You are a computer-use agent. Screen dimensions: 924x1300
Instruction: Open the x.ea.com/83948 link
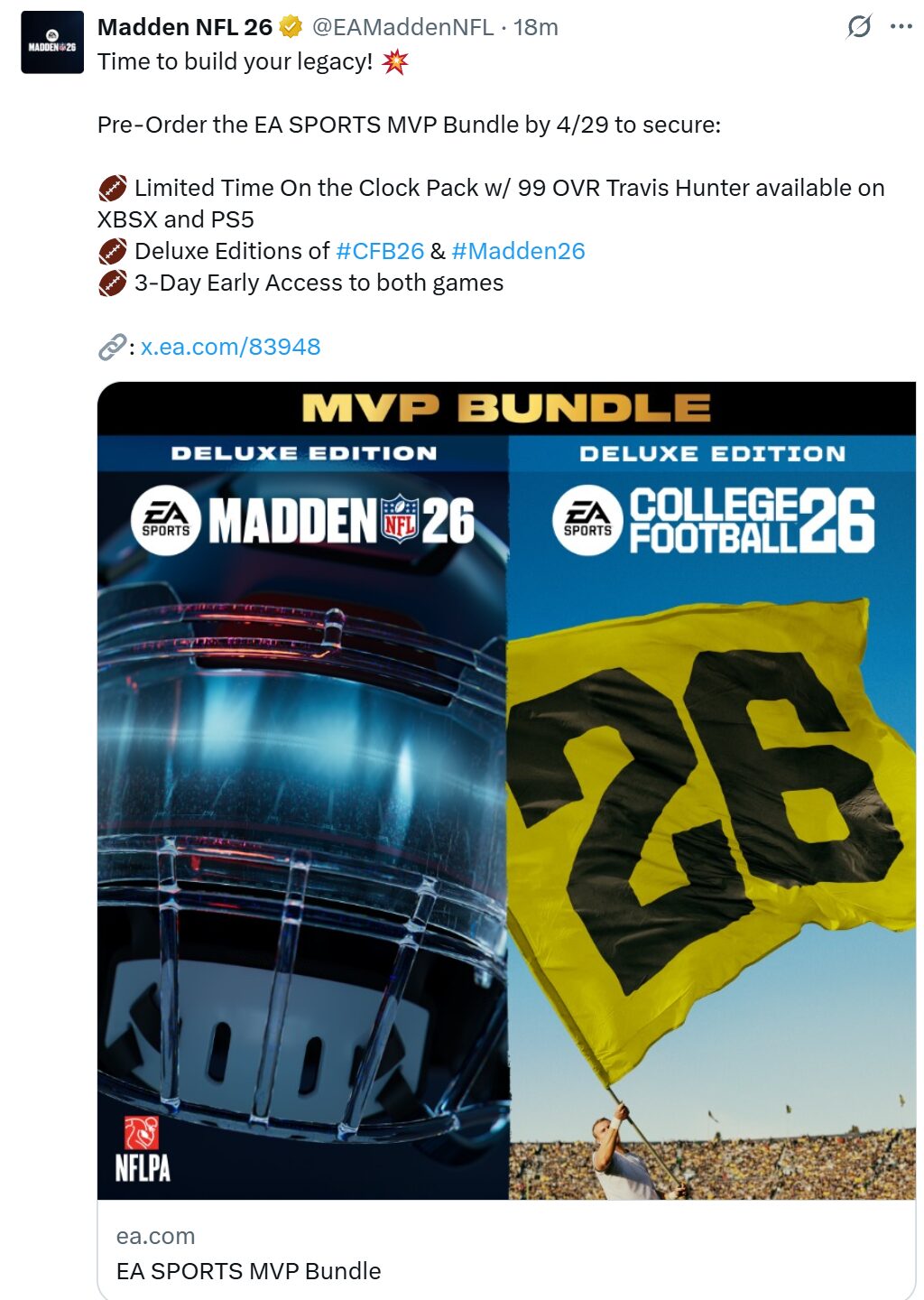click(x=230, y=347)
